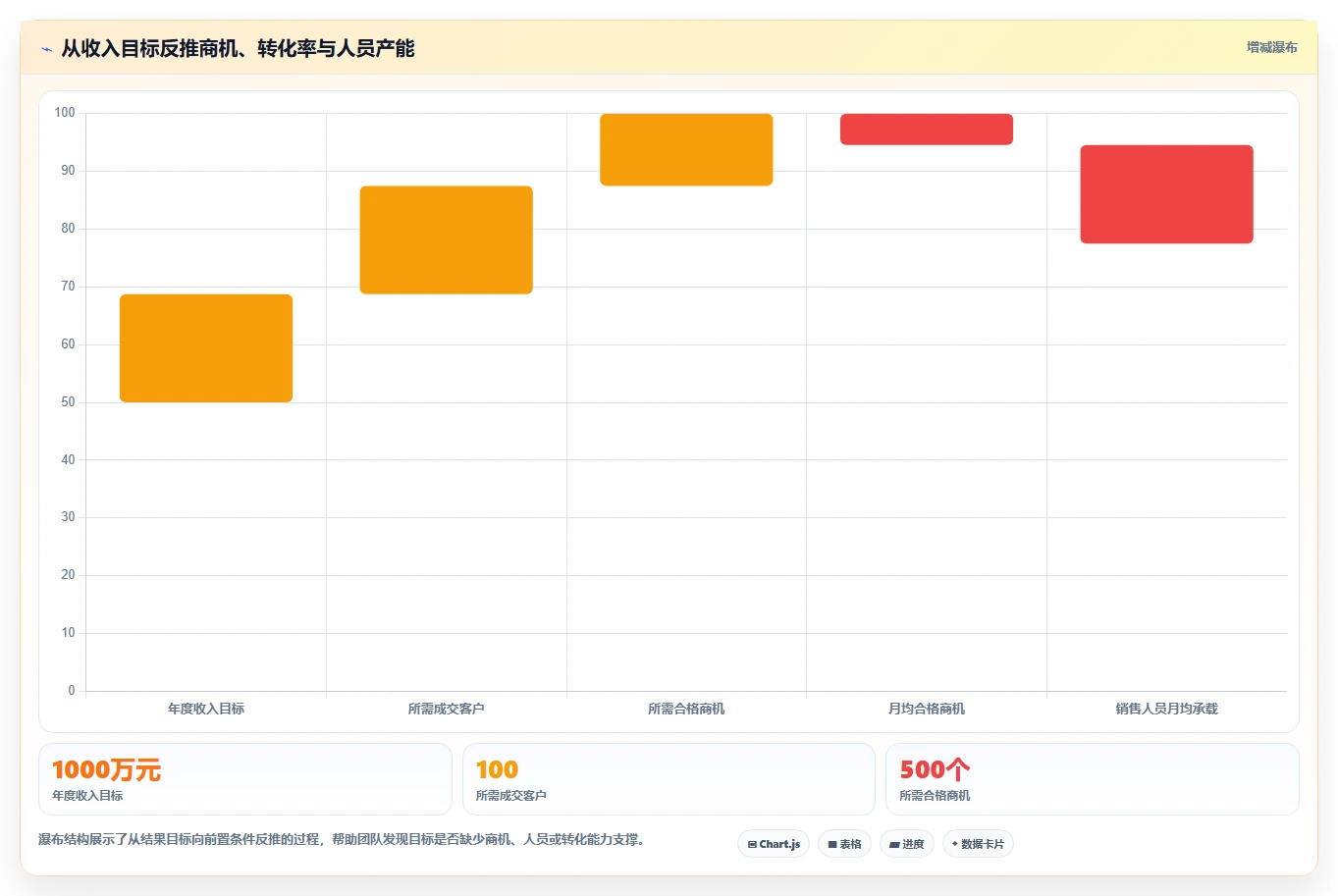Click the Chart.js chip
The image size is (1338, 896).
point(774,844)
